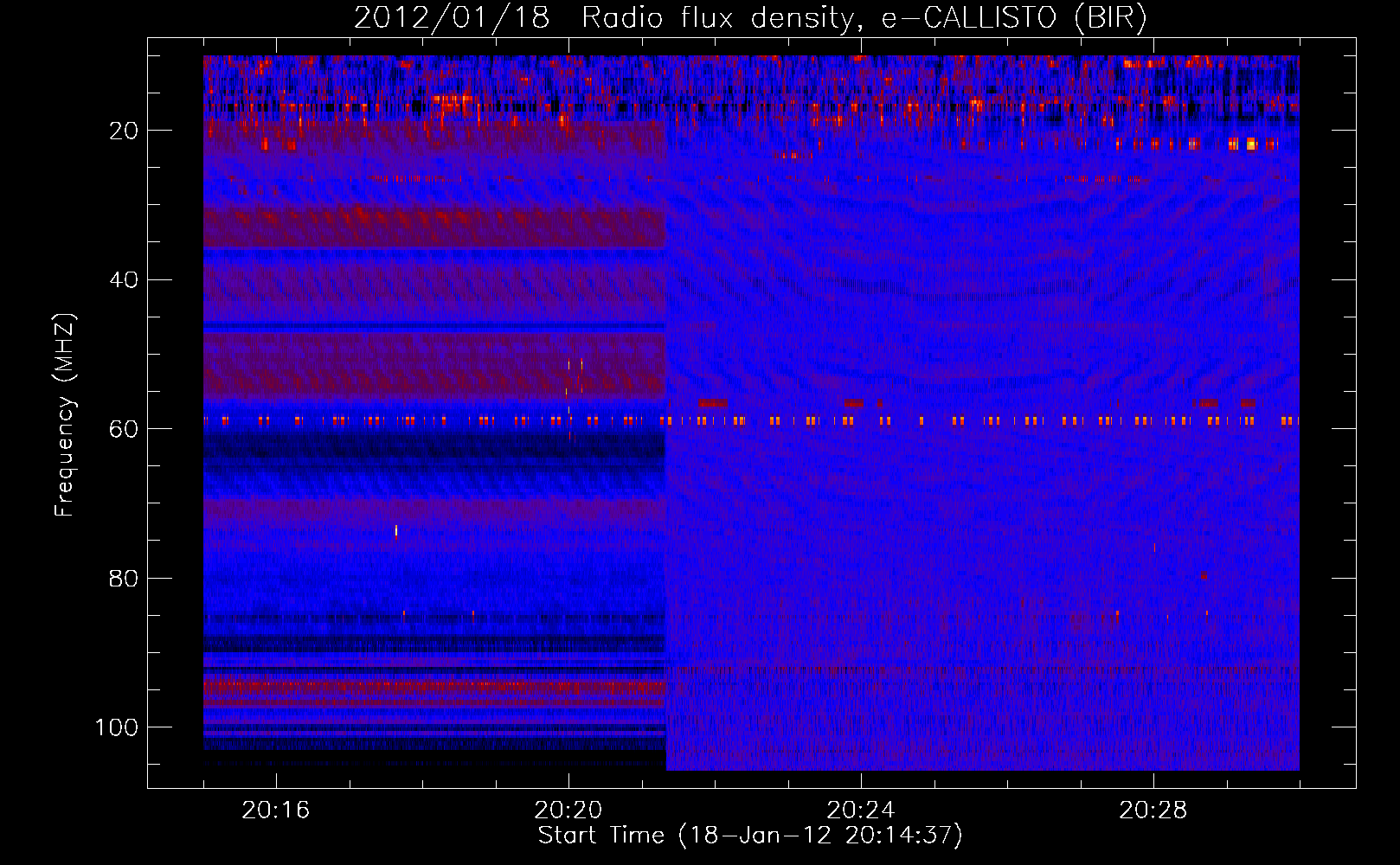Select the frequency tick label '100'
This screenshot has width=1400, height=865.
tap(117, 727)
